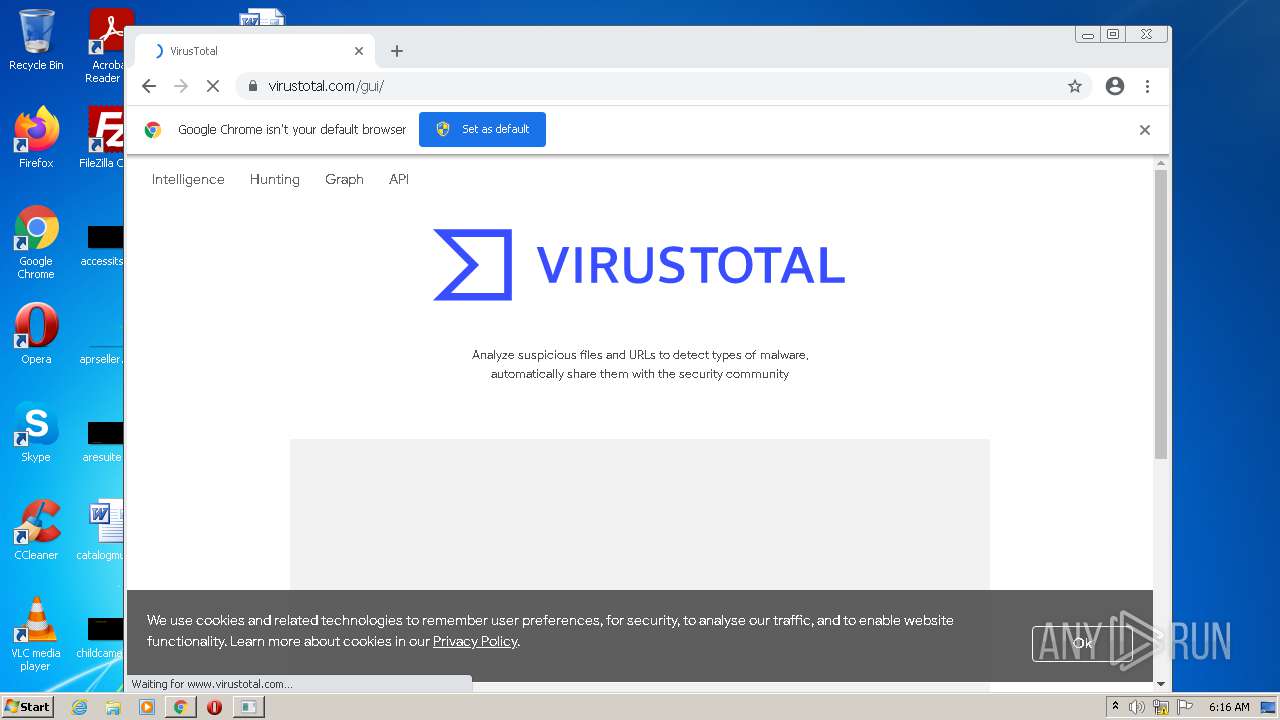The width and height of the screenshot is (1280, 720).
Task: Click the taskbar clock showing 6:16 AM
Action: point(1229,707)
